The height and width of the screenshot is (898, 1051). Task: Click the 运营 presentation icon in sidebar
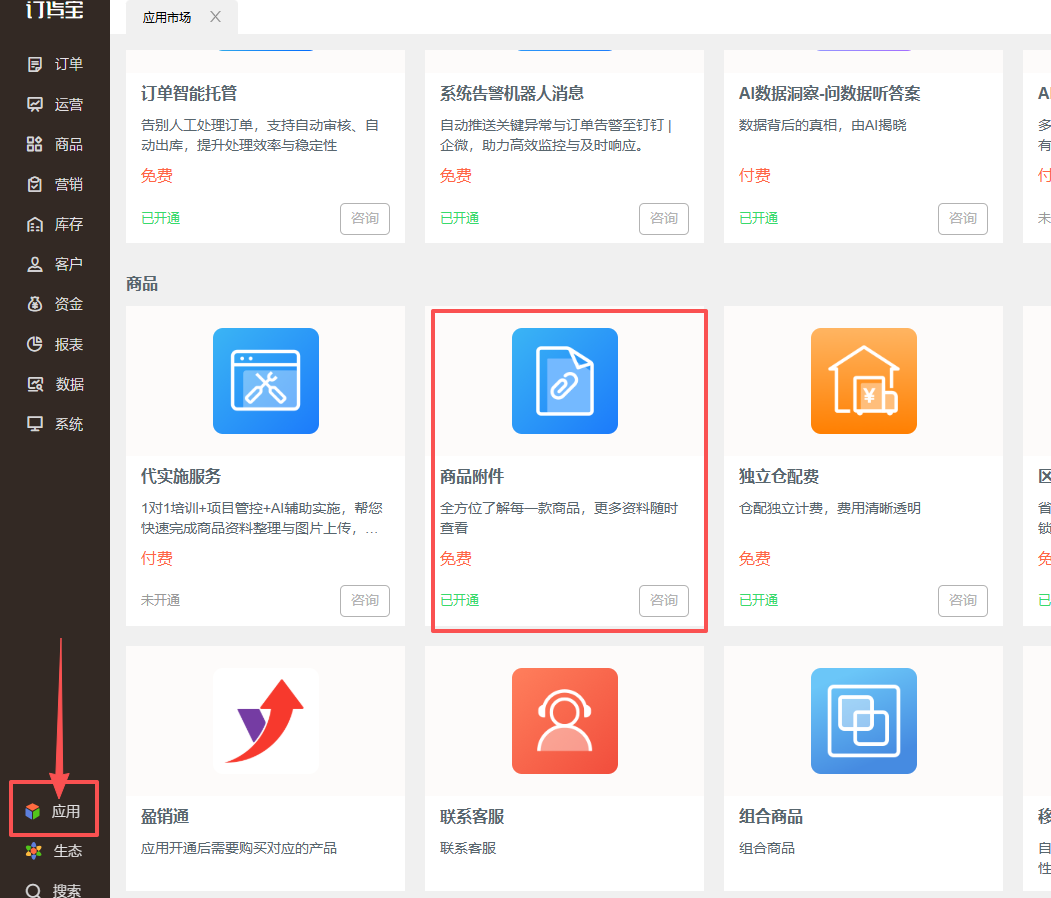35,105
